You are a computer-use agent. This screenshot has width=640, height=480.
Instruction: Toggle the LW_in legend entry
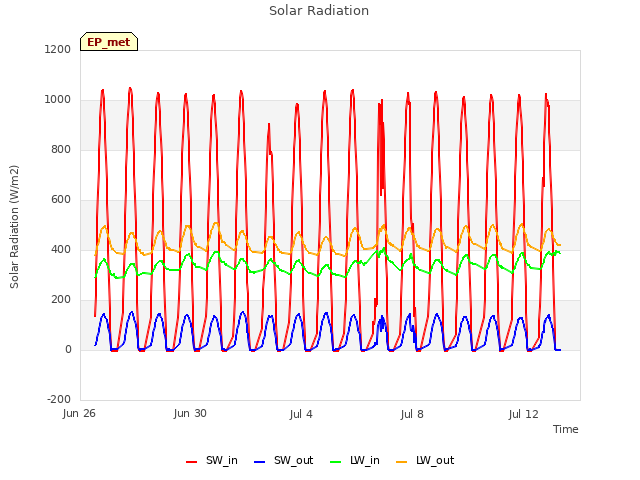[355, 461]
